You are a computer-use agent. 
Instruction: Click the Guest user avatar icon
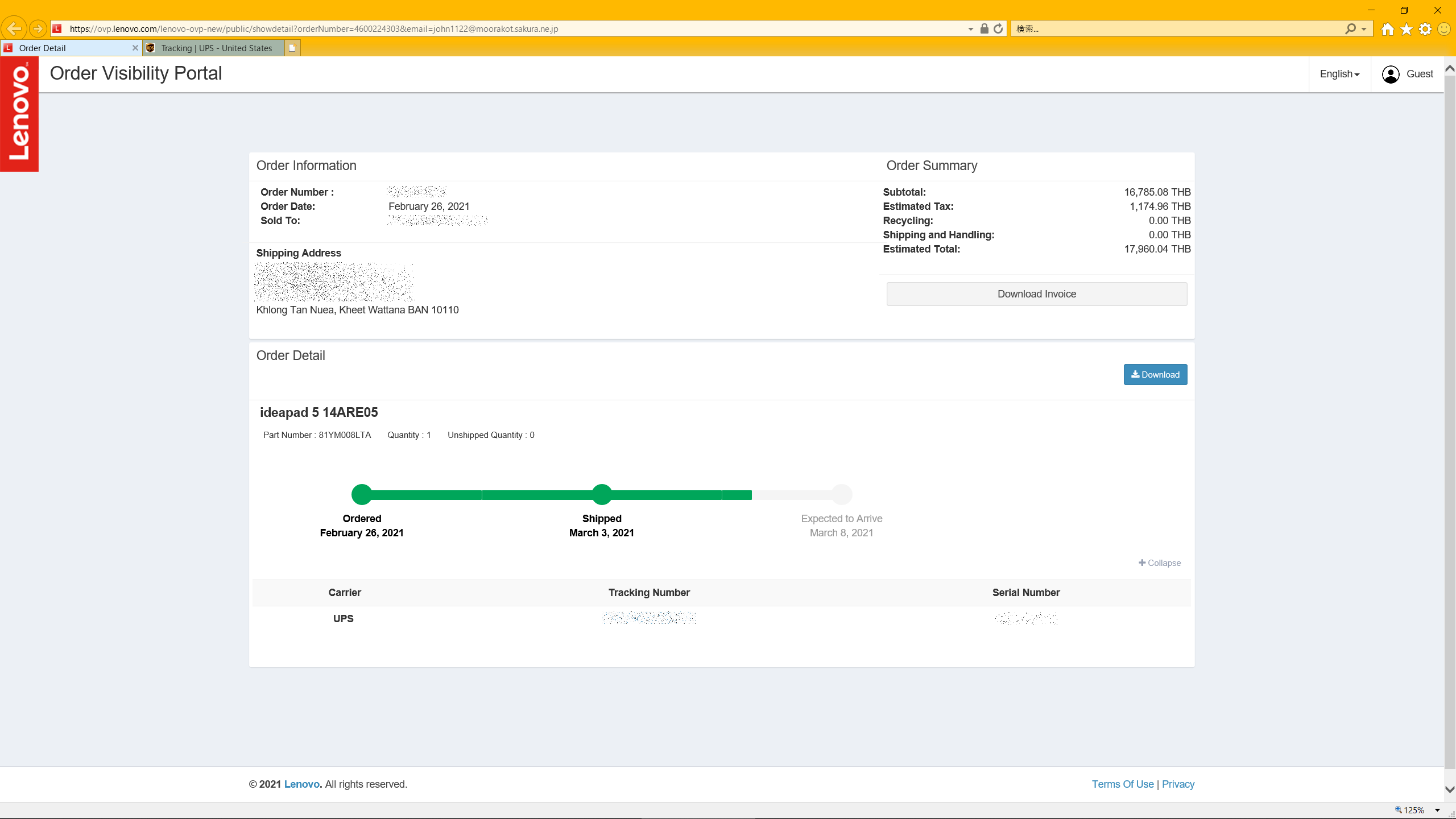tap(1391, 74)
